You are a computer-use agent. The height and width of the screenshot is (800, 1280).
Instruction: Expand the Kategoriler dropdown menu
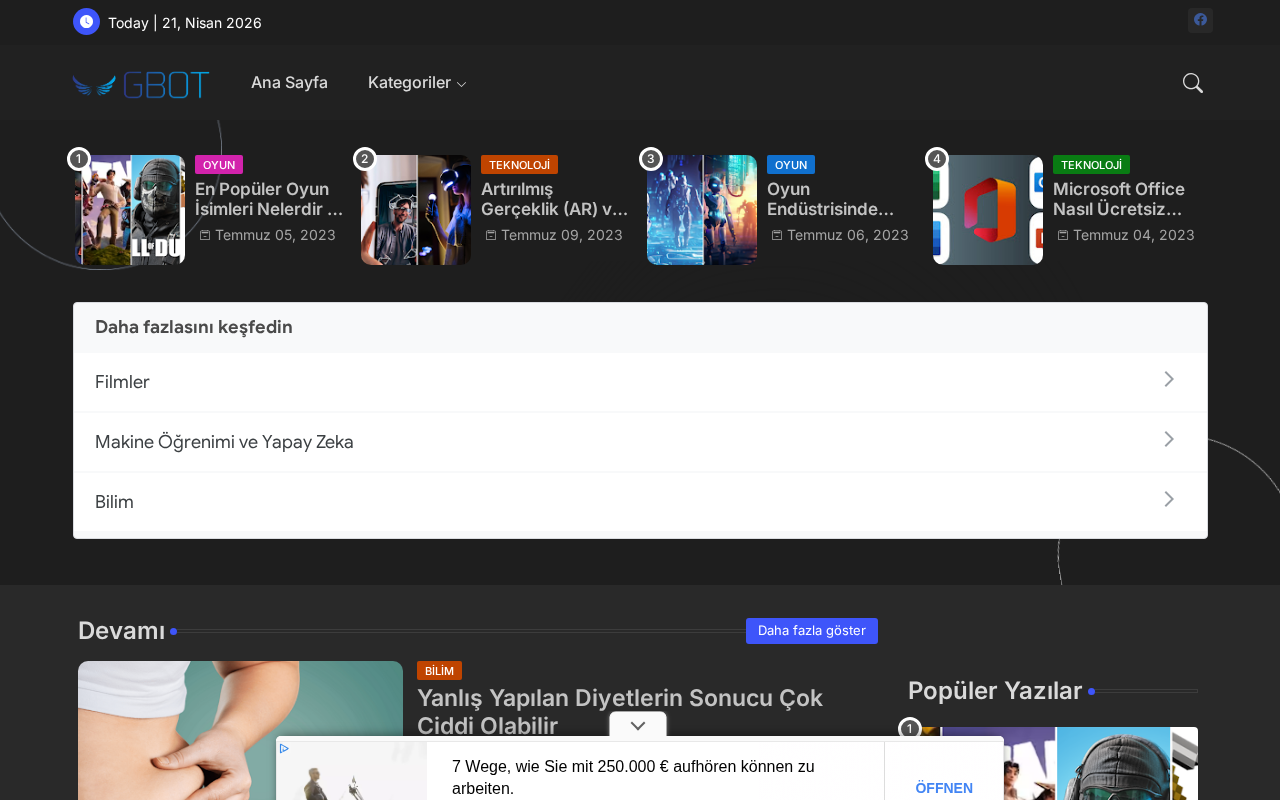(x=417, y=83)
